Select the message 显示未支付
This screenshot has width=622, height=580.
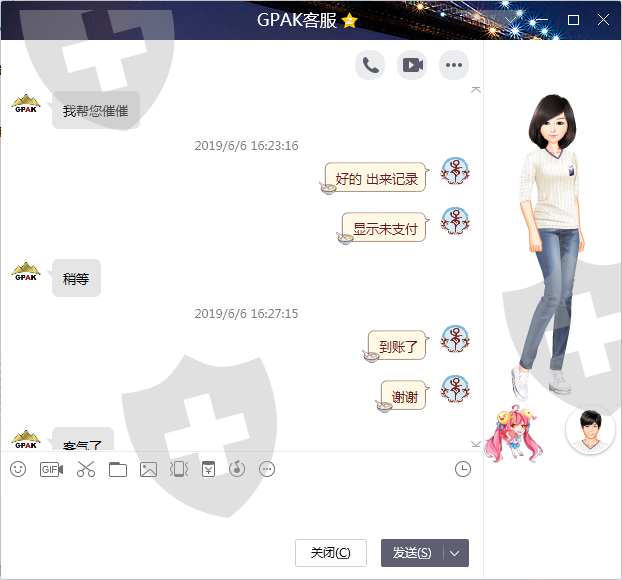[x=385, y=229]
